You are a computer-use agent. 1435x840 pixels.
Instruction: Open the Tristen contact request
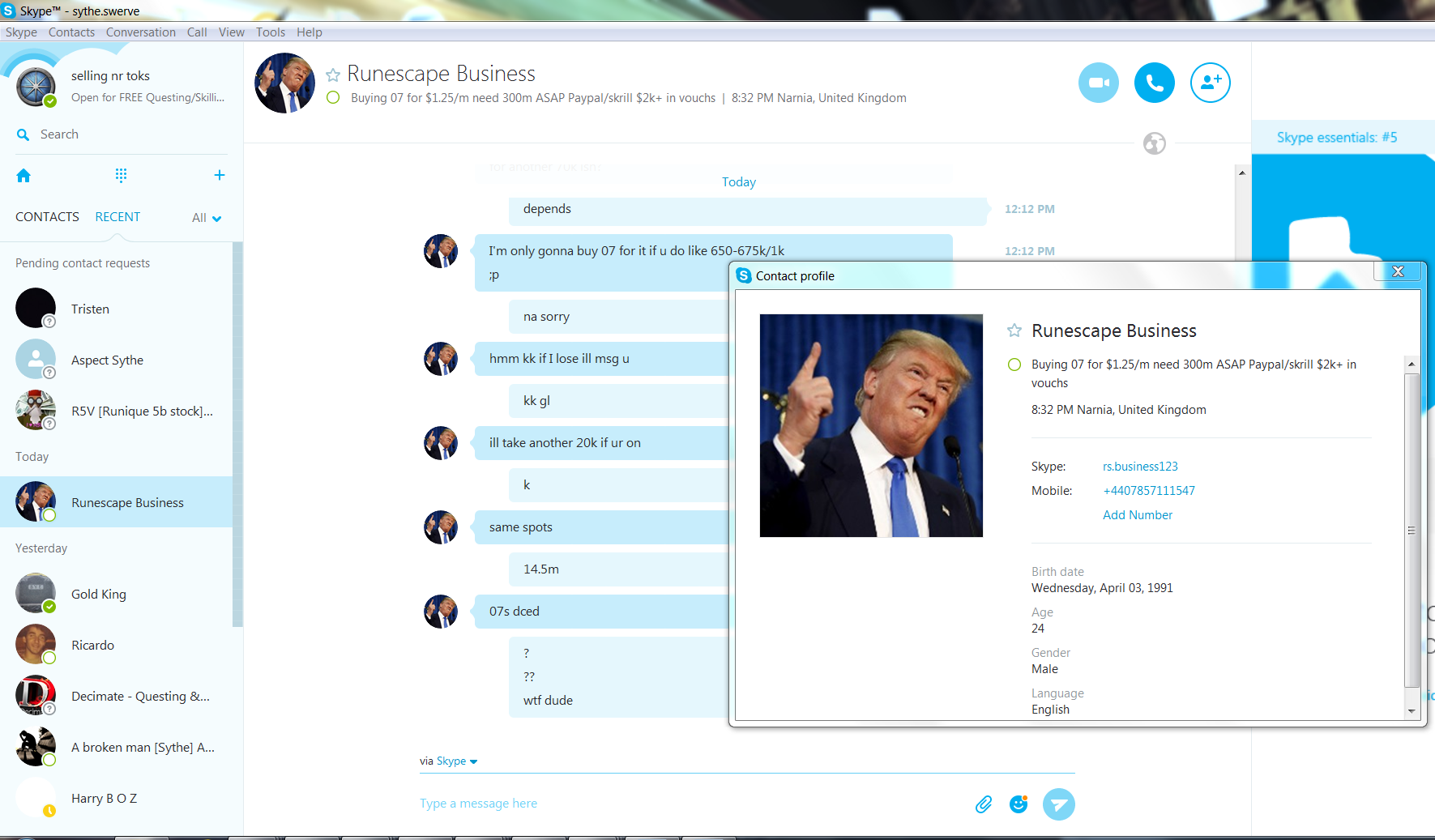(117, 309)
